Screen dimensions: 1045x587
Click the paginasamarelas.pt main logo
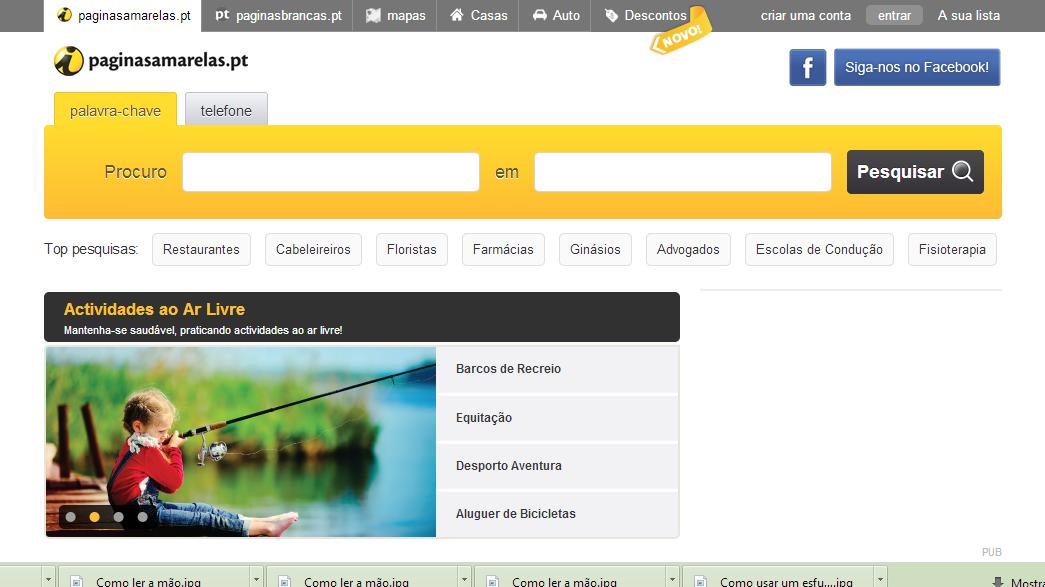tap(151, 61)
